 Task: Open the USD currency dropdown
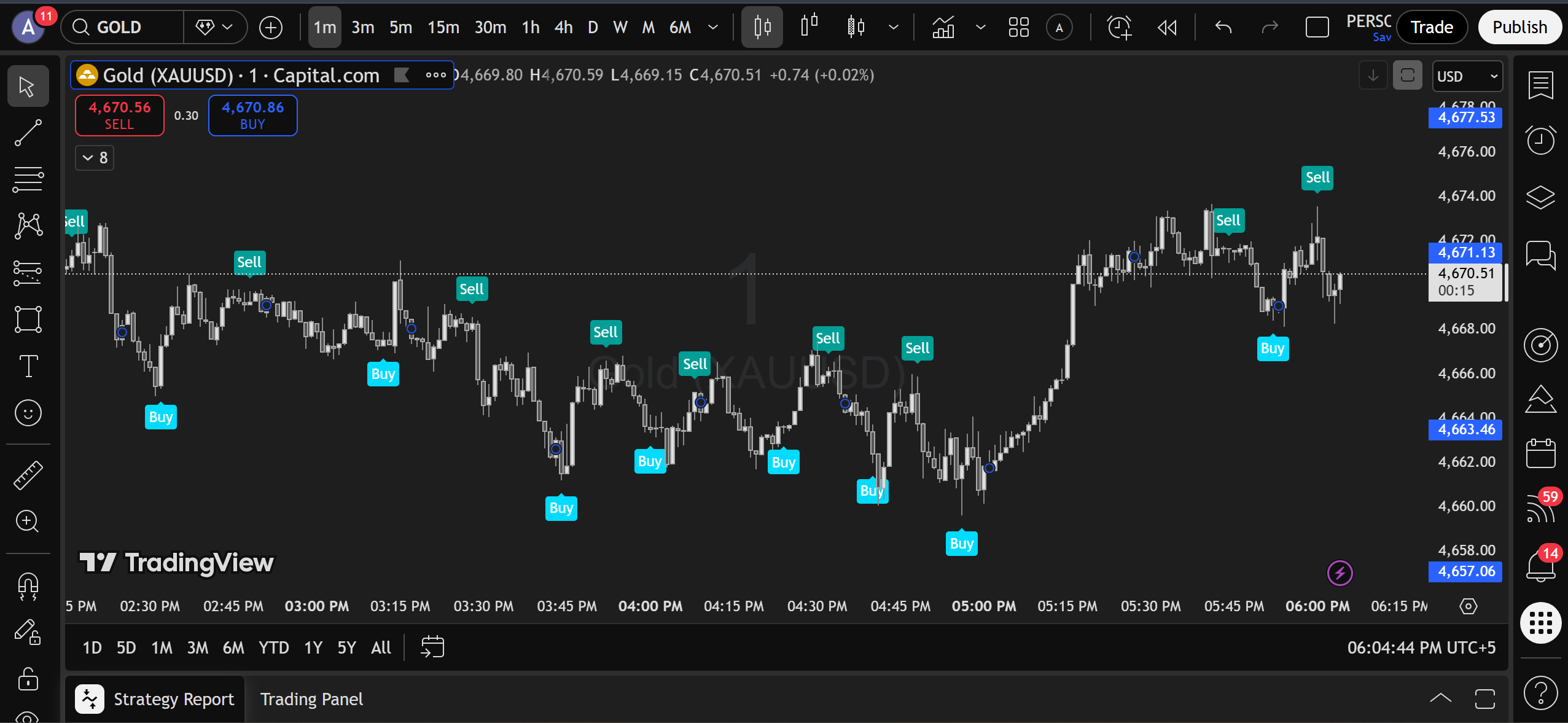(x=1467, y=76)
